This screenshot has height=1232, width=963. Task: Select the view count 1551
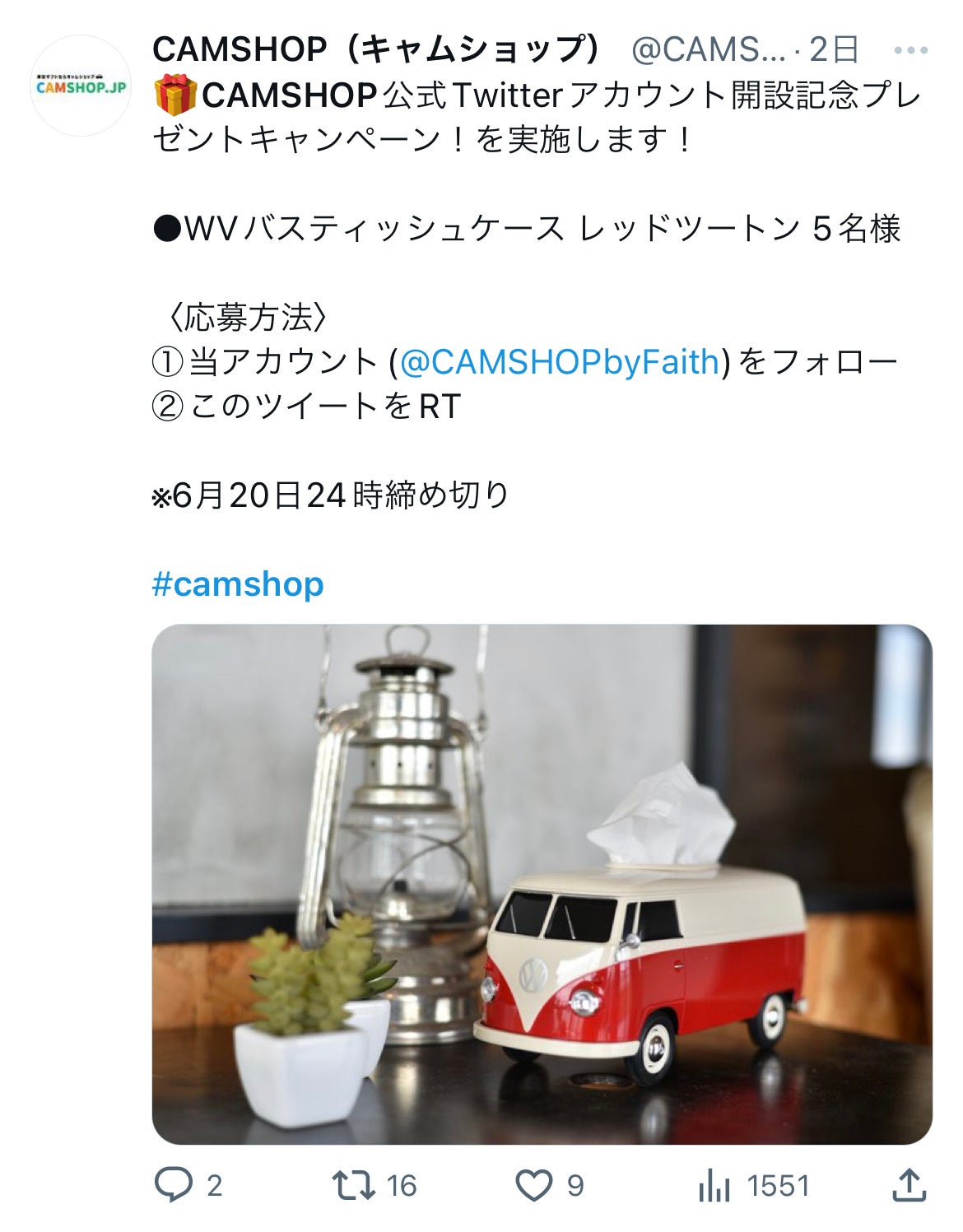pyautogui.click(x=779, y=1186)
